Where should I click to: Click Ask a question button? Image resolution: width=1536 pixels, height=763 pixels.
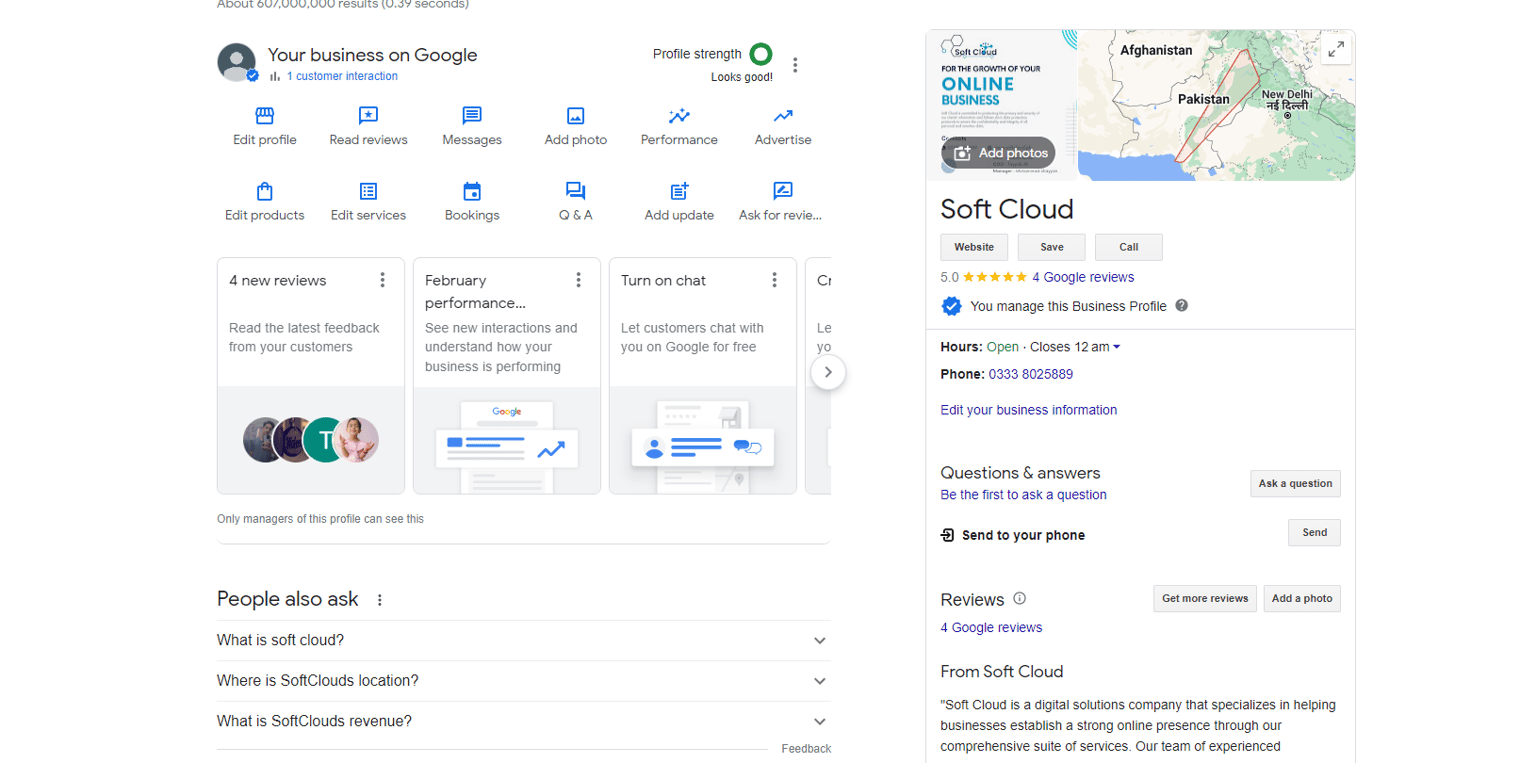tap(1295, 484)
